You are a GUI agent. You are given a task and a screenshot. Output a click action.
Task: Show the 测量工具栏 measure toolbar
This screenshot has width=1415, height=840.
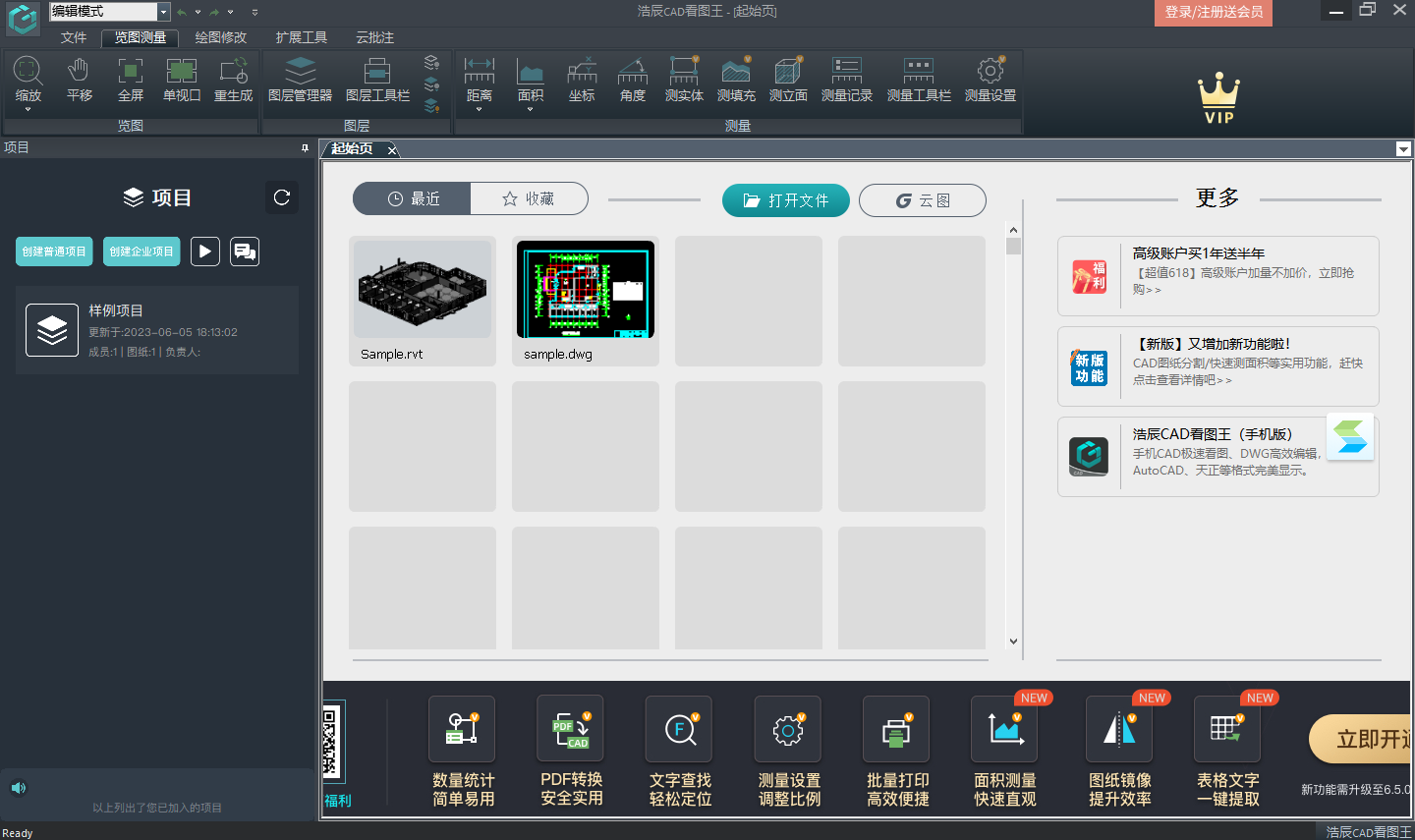pos(919,80)
